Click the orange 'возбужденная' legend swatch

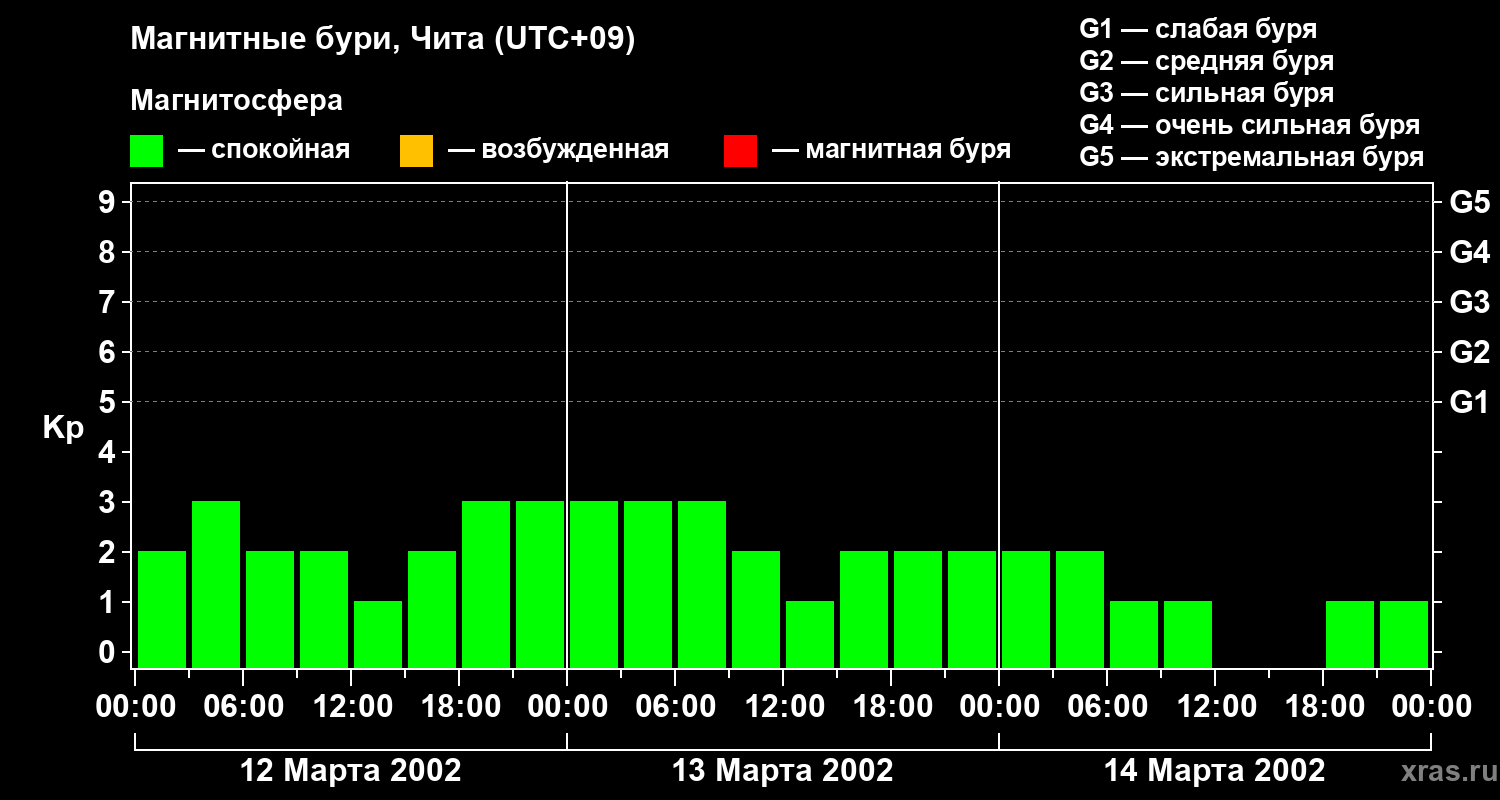tap(416, 151)
